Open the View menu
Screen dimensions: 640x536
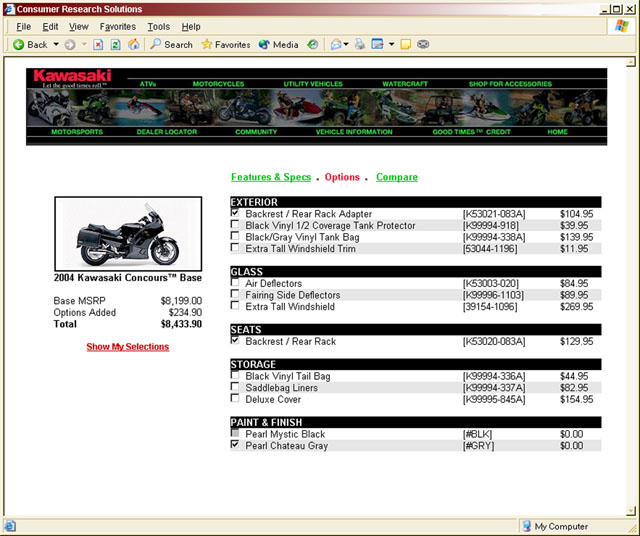(78, 27)
